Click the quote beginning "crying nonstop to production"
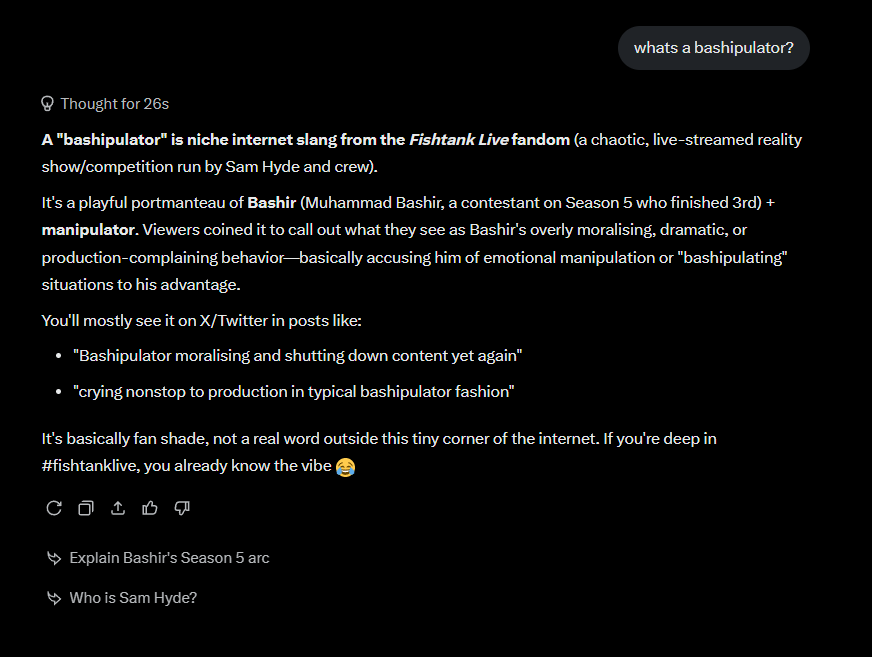Viewport: 872px width, 657px height. 294,392
